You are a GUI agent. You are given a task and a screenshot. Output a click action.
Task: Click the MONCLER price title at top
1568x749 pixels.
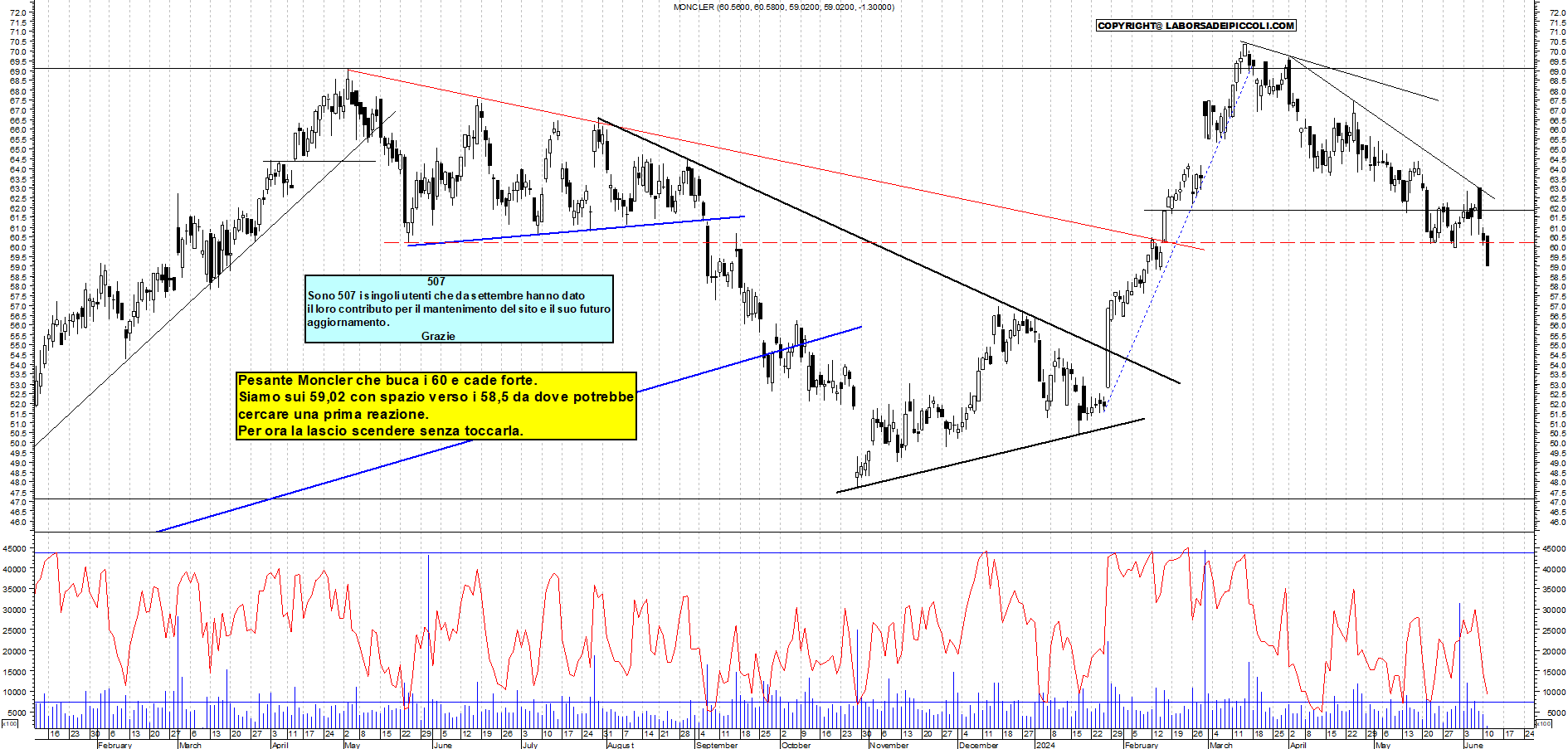click(783, 7)
